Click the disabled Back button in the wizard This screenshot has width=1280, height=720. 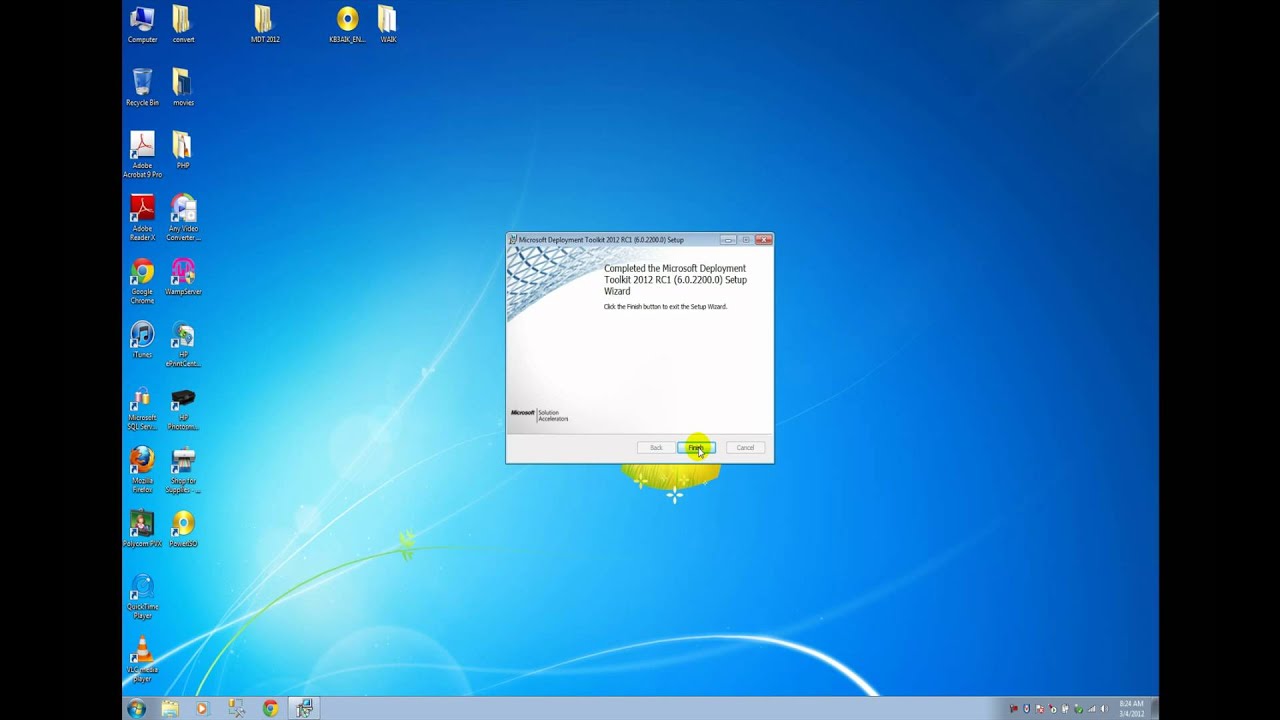(656, 447)
